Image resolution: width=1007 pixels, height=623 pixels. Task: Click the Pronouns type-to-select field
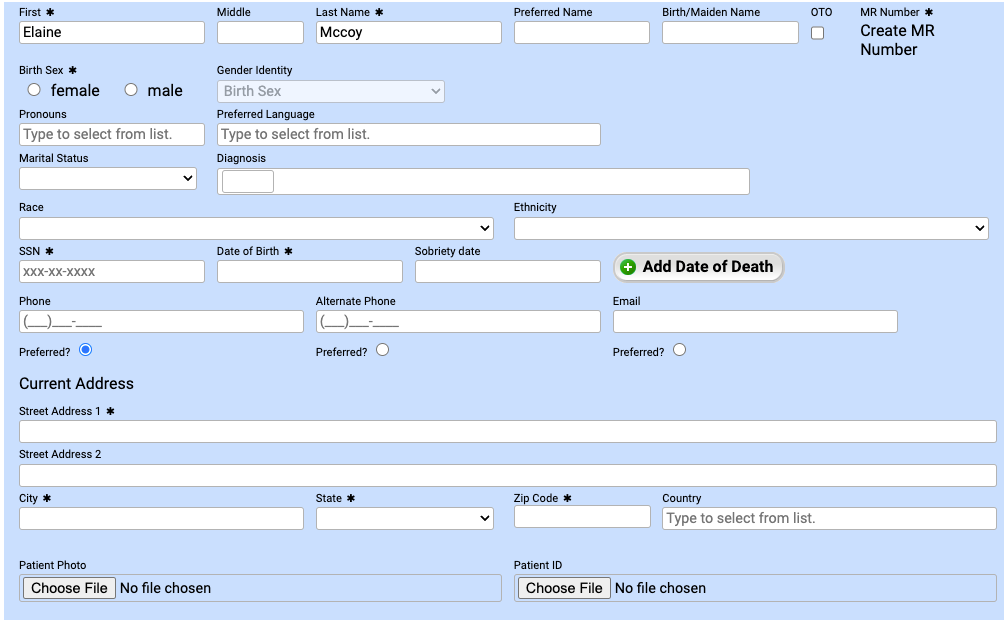(111, 134)
